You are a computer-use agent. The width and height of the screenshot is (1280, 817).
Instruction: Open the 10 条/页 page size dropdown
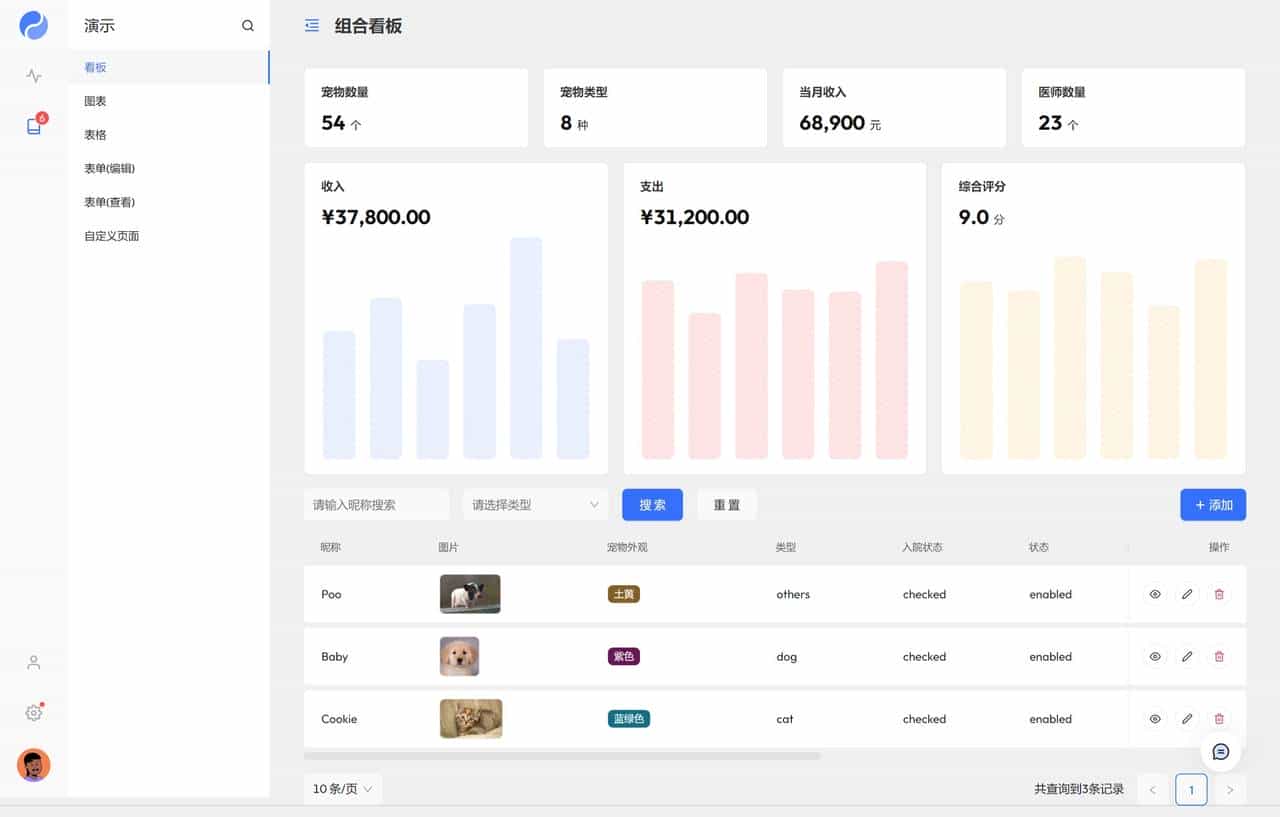pyautogui.click(x=342, y=789)
